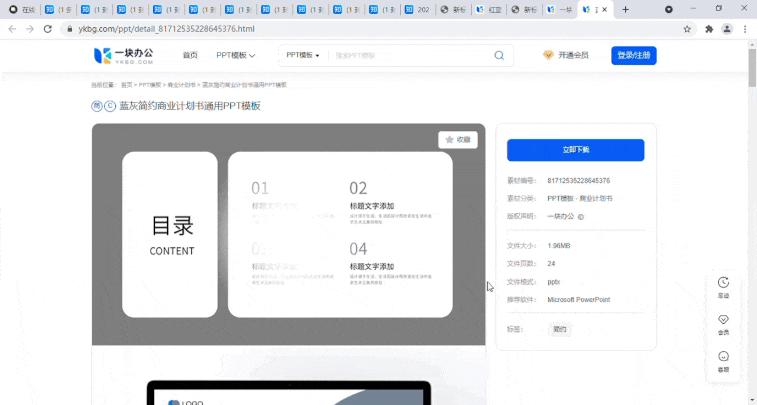Click the 立即下载 download button
757x405 pixels.
pyautogui.click(x=575, y=150)
